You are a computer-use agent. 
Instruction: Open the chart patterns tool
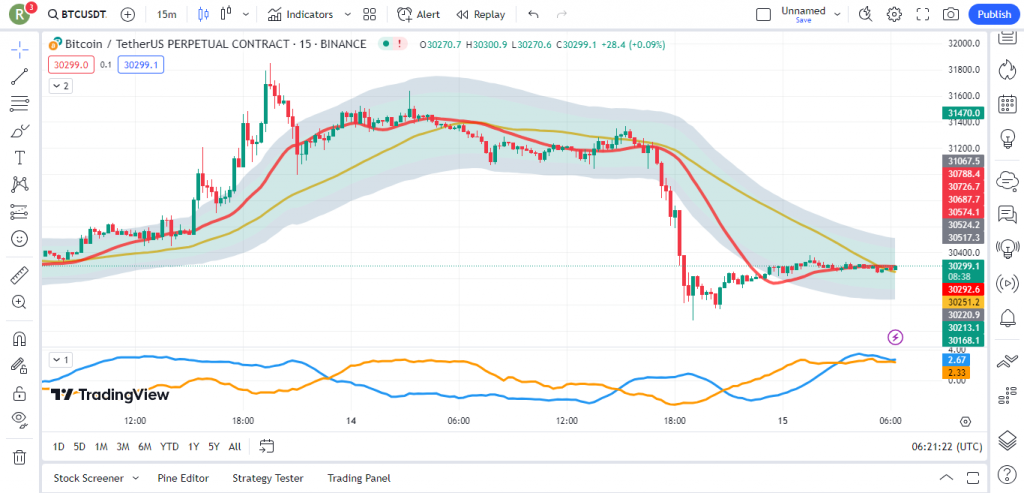pos(20,185)
